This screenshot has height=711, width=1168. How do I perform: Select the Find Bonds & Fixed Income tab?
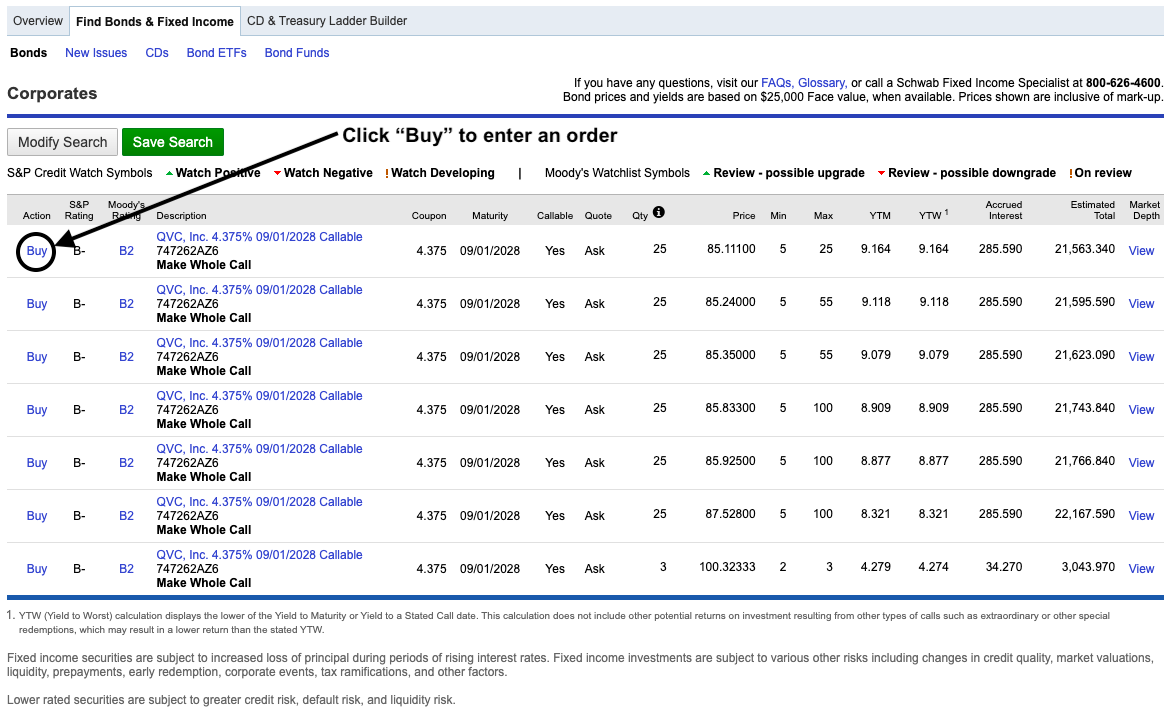[155, 22]
